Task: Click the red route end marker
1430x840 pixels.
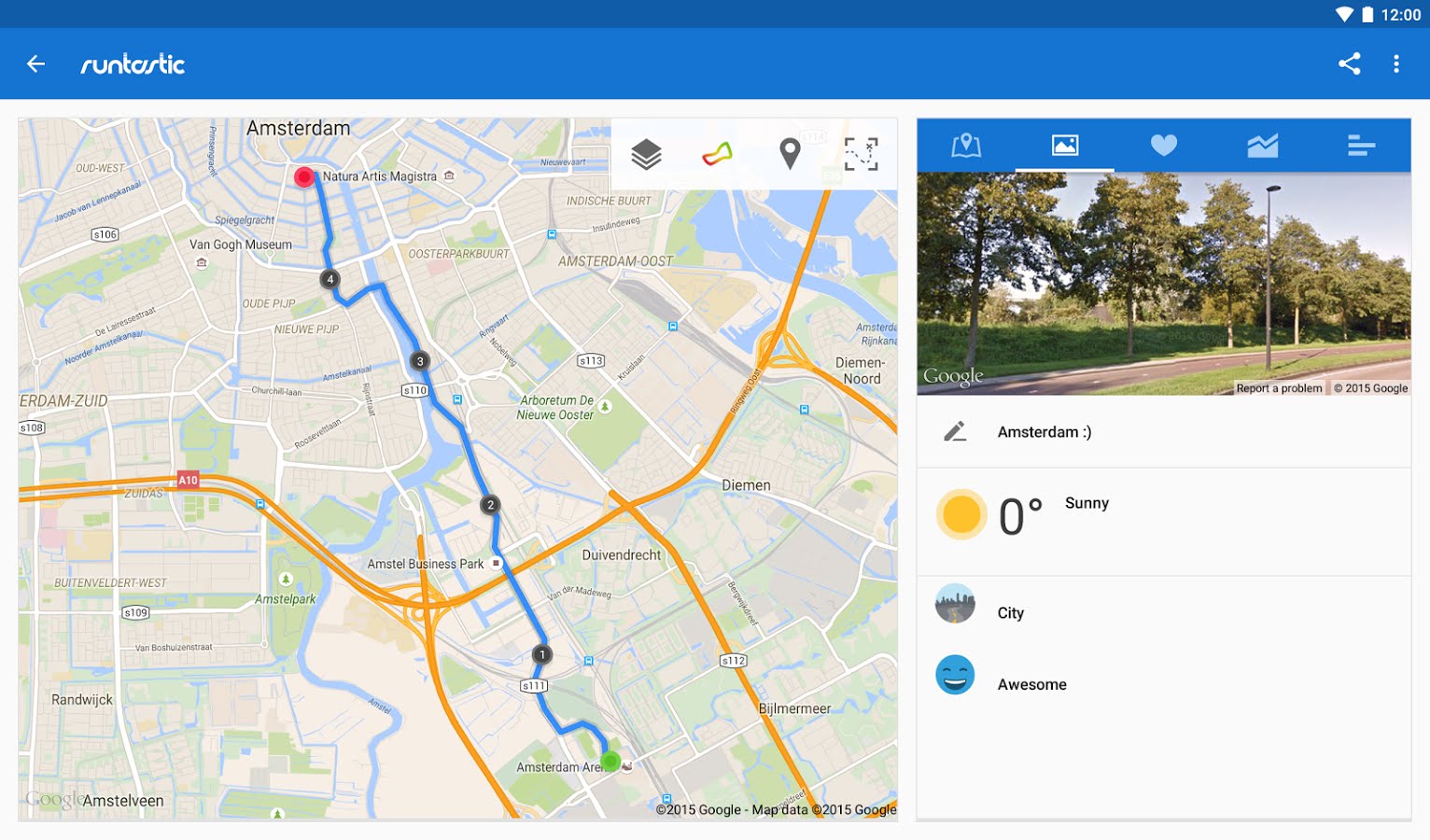Action: (304, 177)
